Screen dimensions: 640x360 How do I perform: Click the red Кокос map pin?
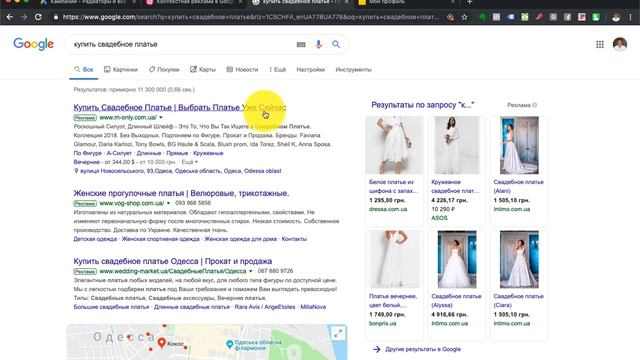point(162,342)
